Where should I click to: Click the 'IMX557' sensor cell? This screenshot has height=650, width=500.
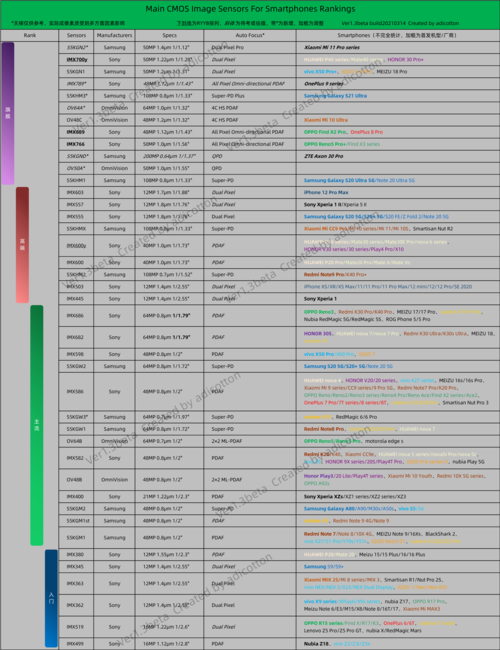[75, 204]
